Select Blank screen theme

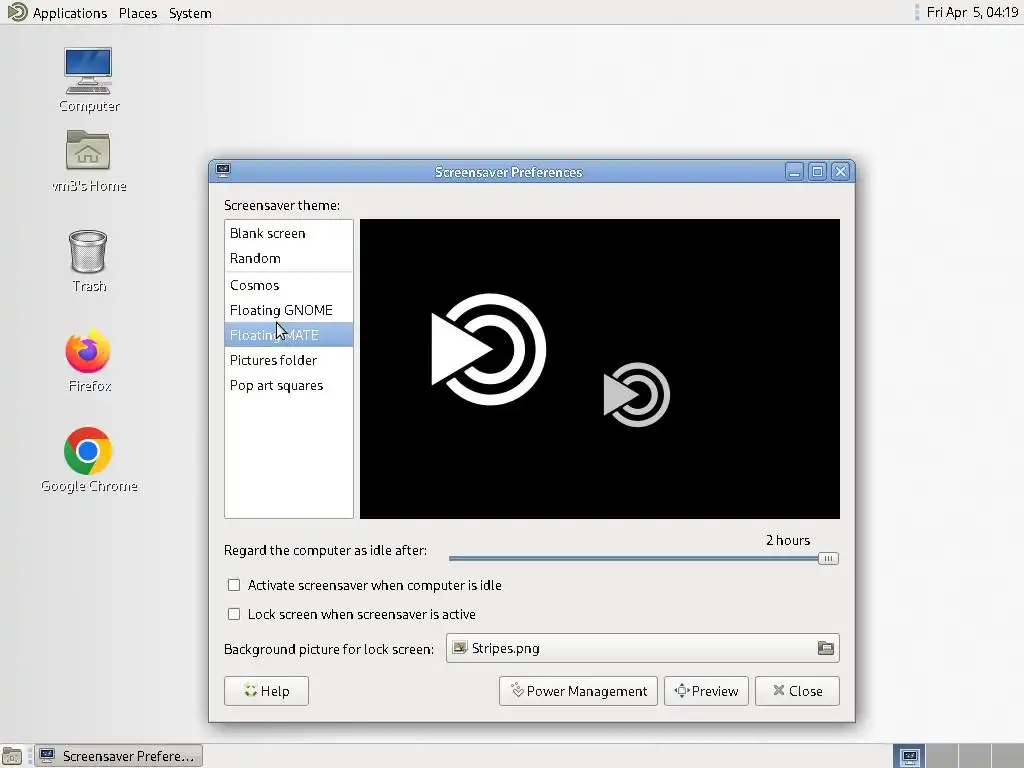[x=289, y=233]
